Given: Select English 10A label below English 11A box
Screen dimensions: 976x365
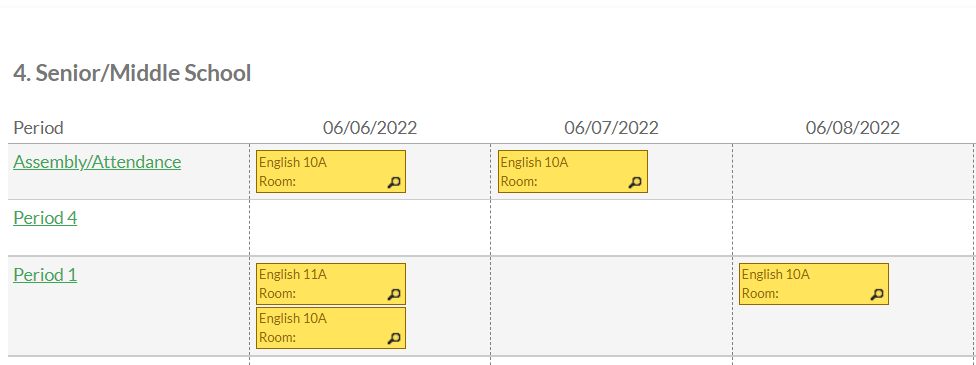Looking at the screenshot, I should point(293,318).
